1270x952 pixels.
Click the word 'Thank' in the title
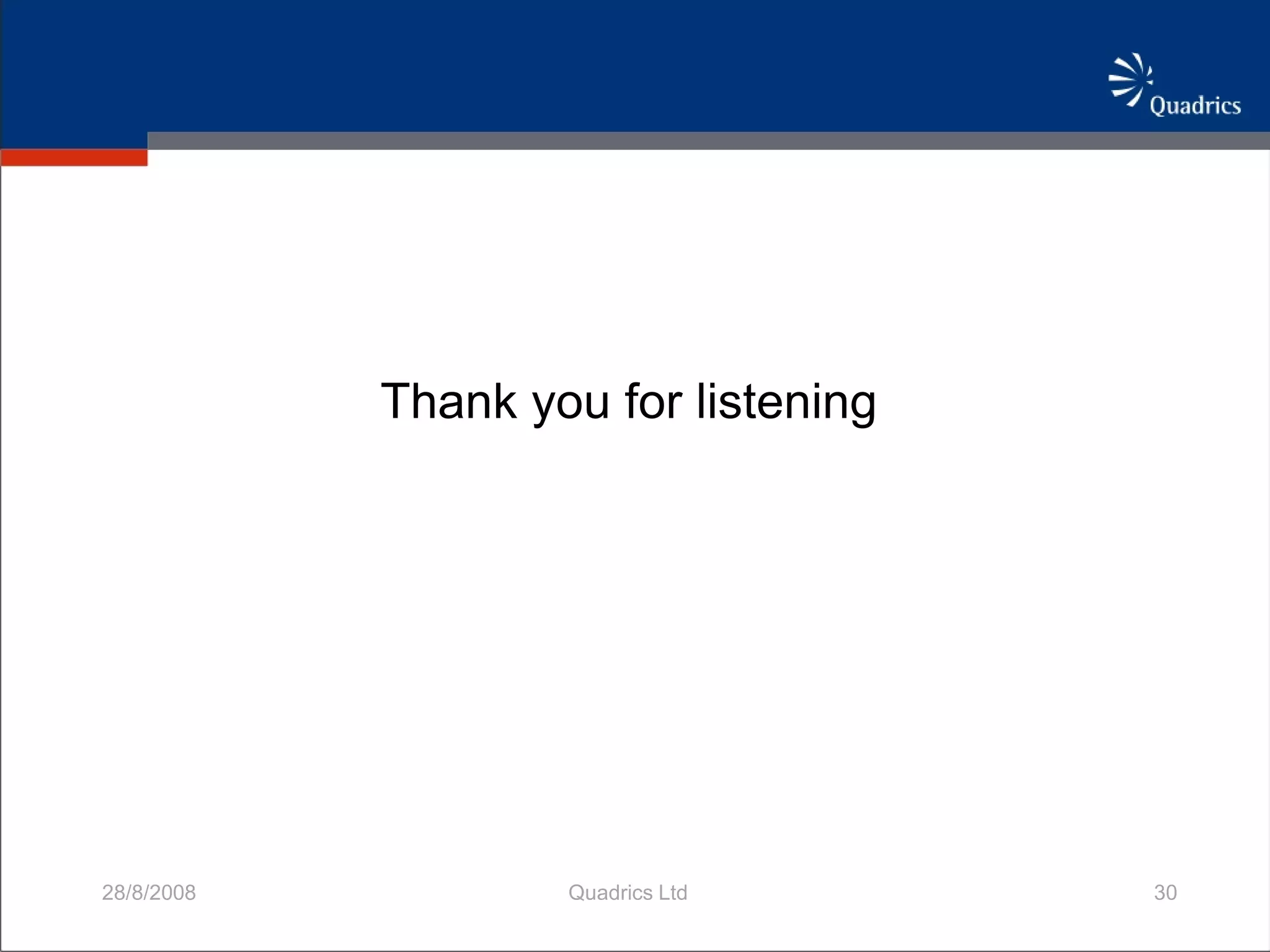[448, 401]
